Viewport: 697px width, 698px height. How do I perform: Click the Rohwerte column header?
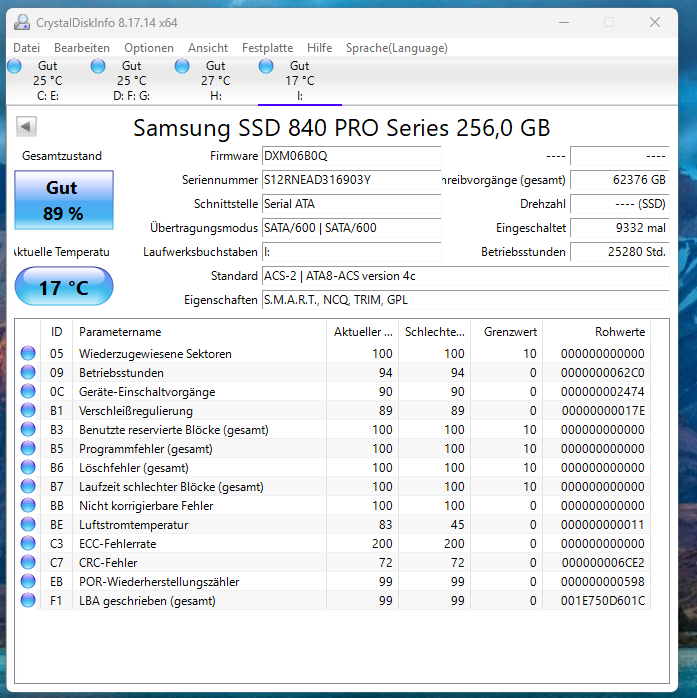[x=596, y=332]
